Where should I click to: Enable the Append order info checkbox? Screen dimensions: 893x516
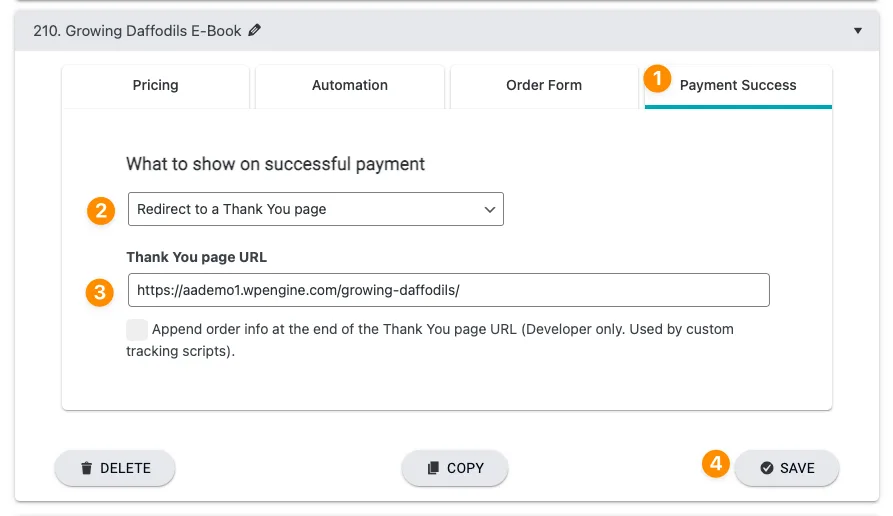(137, 330)
